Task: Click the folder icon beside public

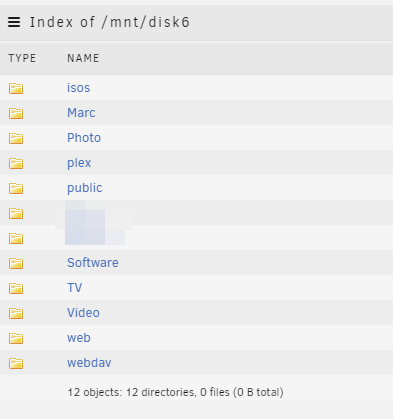Action: [x=16, y=188]
